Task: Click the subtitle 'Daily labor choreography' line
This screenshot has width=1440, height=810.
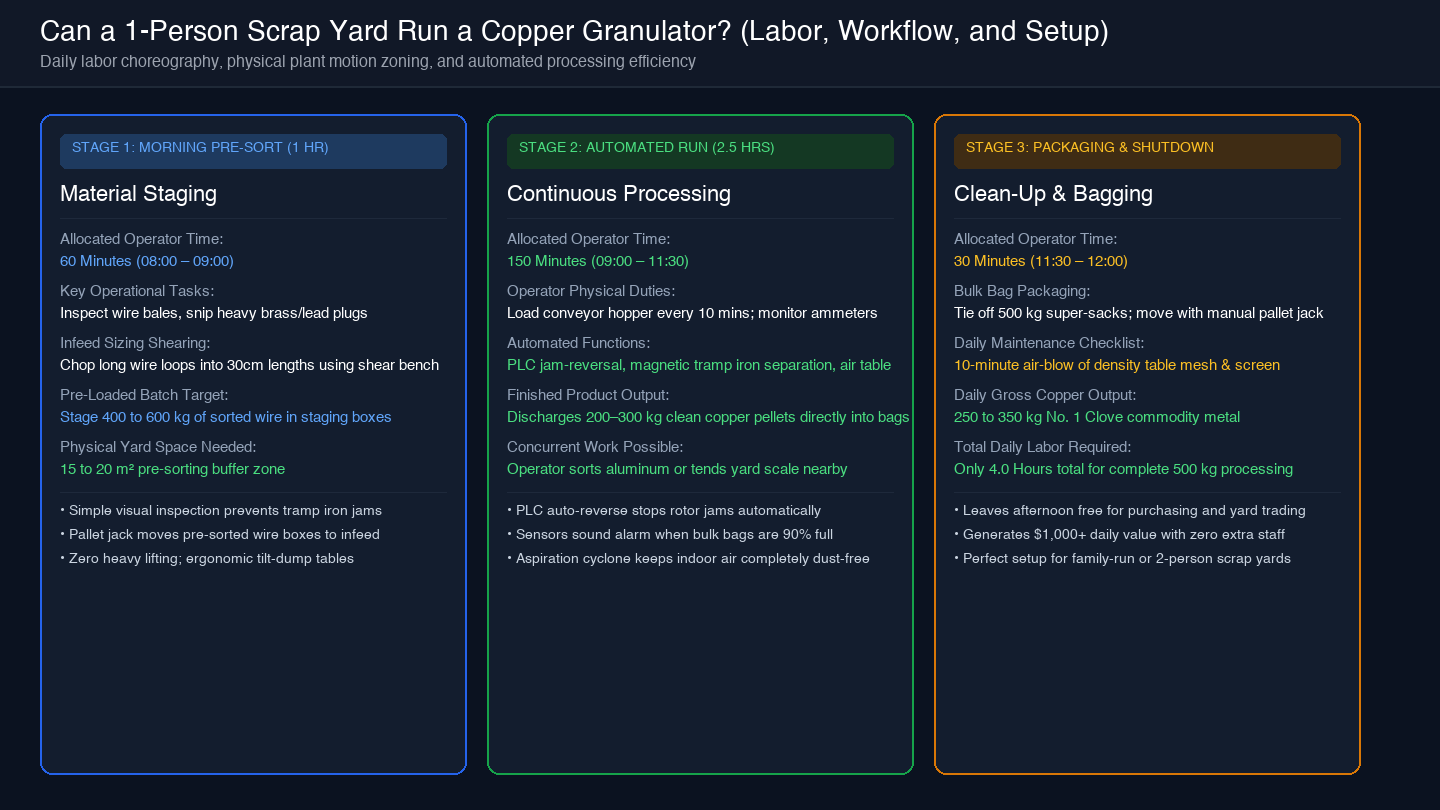Action: [x=368, y=62]
